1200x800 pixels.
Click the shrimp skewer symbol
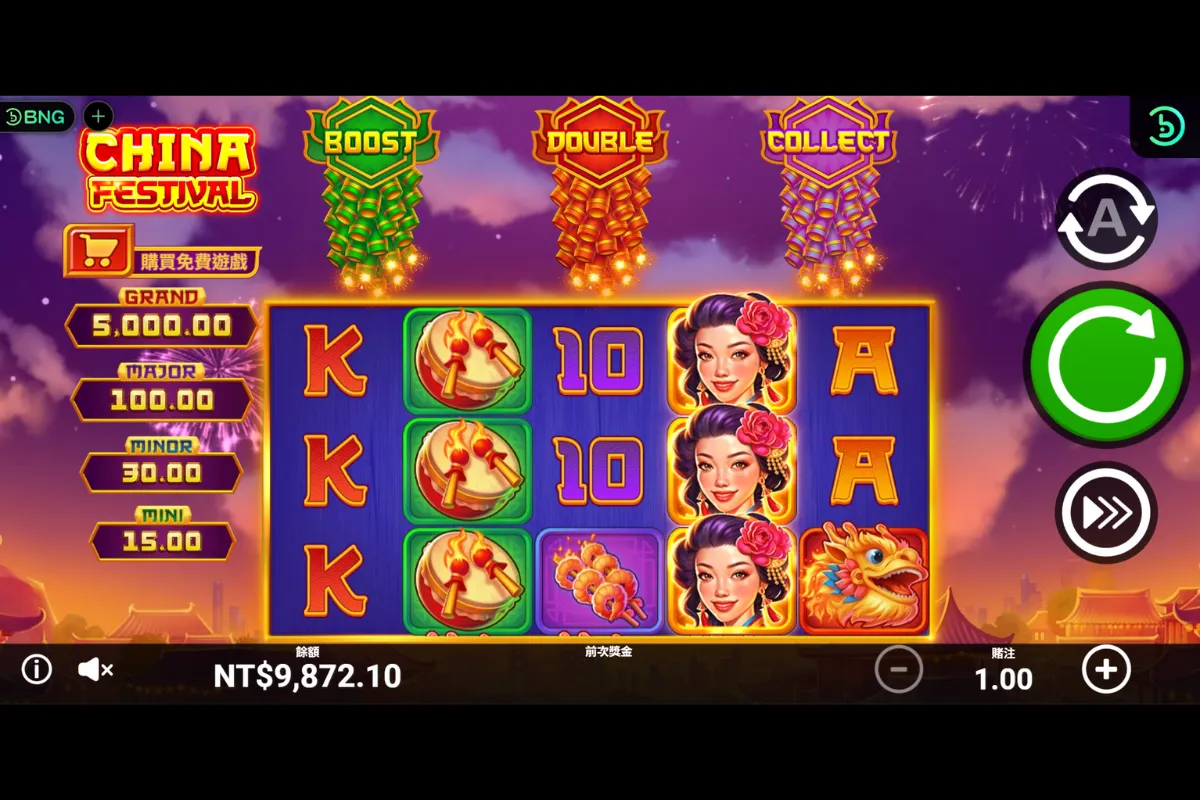click(x=599, y=581)
